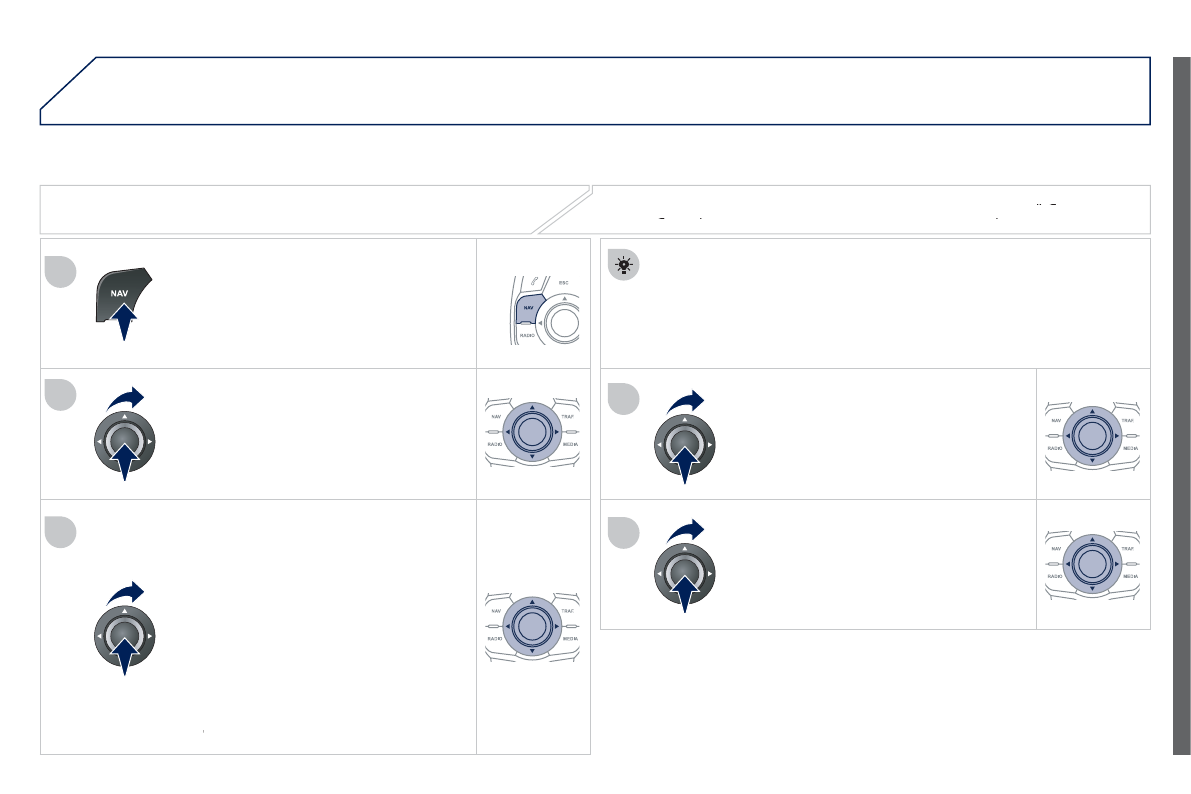Viewport: 1191px width, 794px height.
Task: Click the grey step marker in the bottom-left step
Action: coord(60,532)
